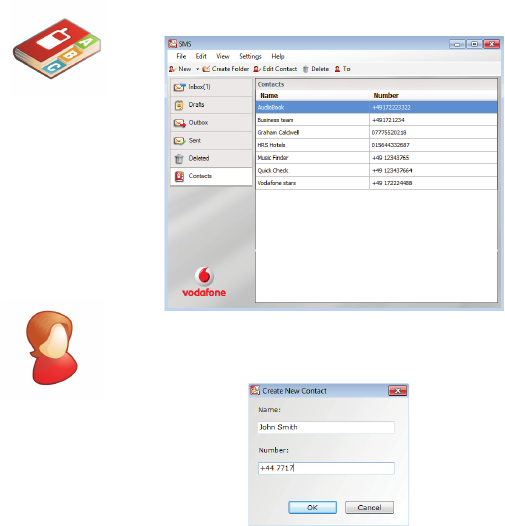
Task: Click the number +49 12343765 cell
Action: (433, 158)
